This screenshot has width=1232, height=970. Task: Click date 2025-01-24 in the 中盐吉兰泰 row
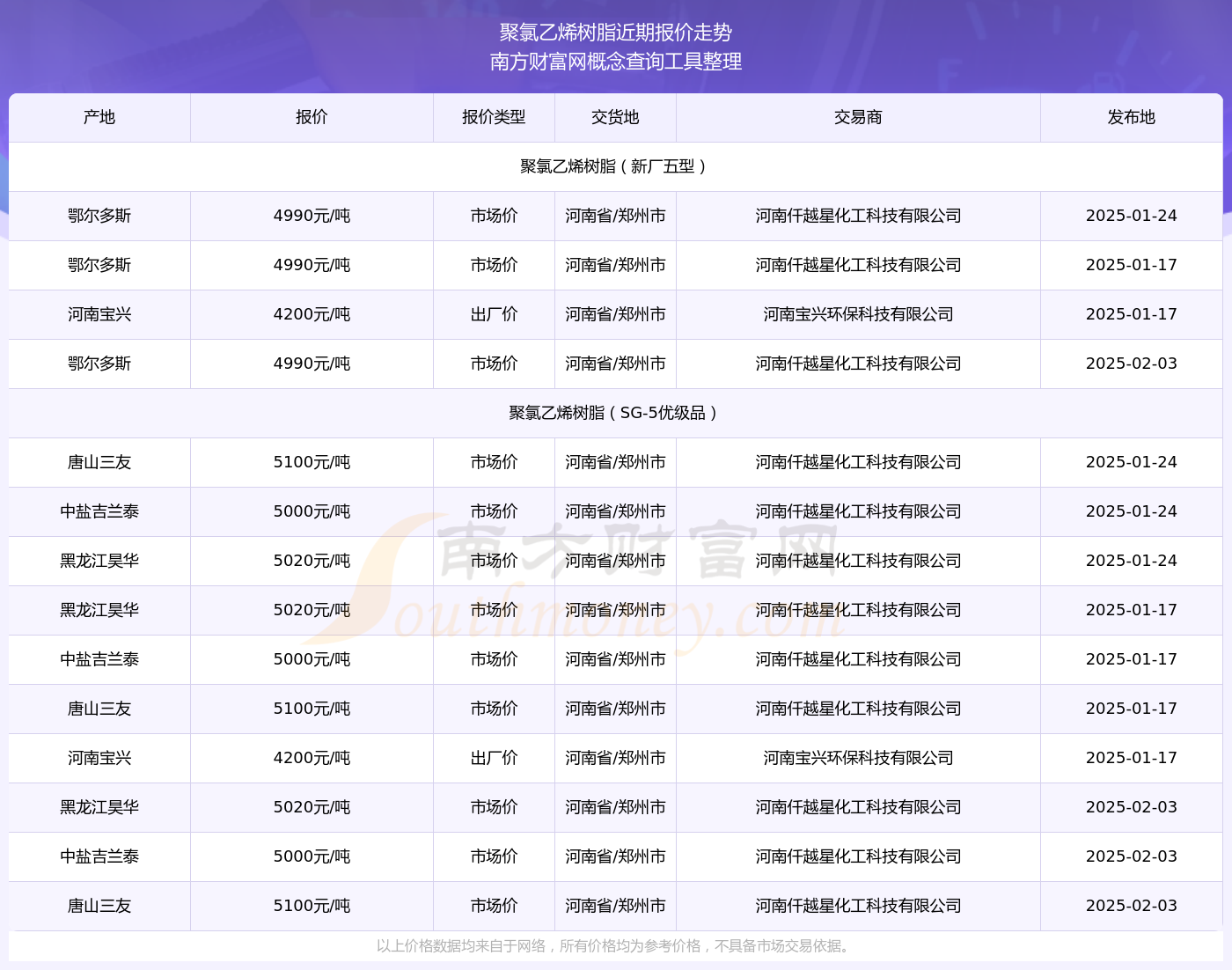point(1131,511)
